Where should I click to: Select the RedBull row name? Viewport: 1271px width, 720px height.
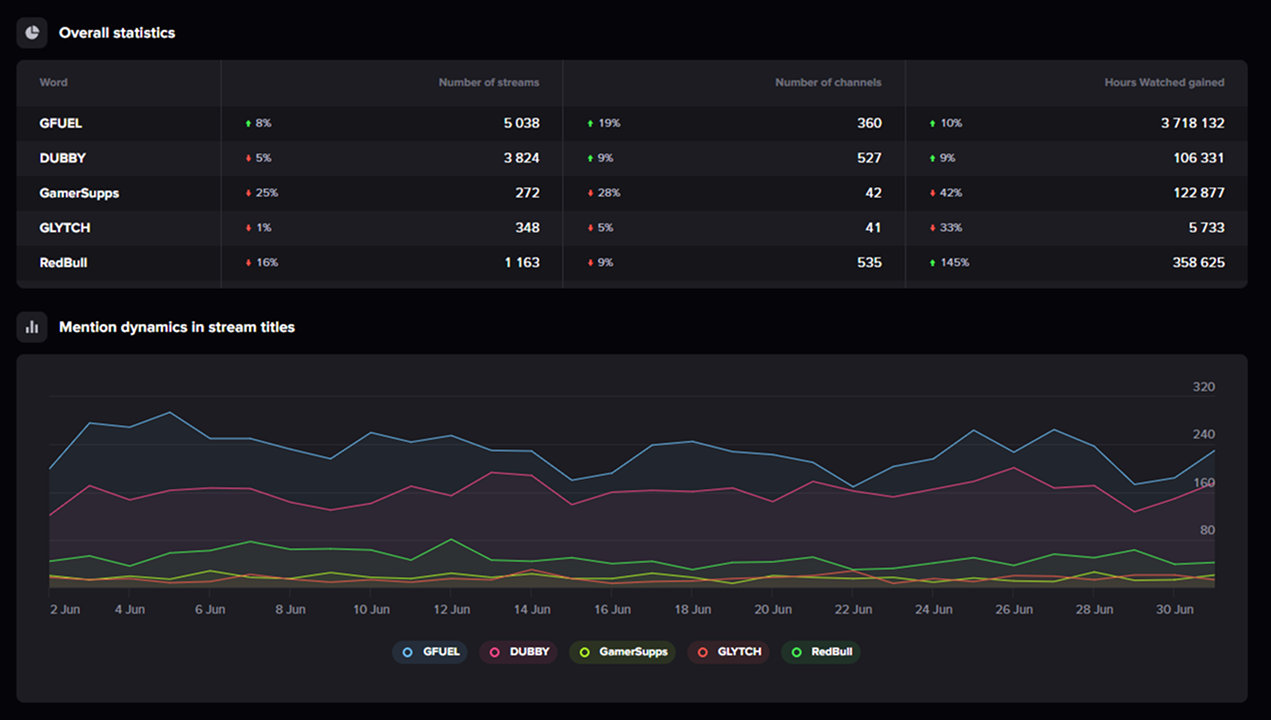[64, 263]
